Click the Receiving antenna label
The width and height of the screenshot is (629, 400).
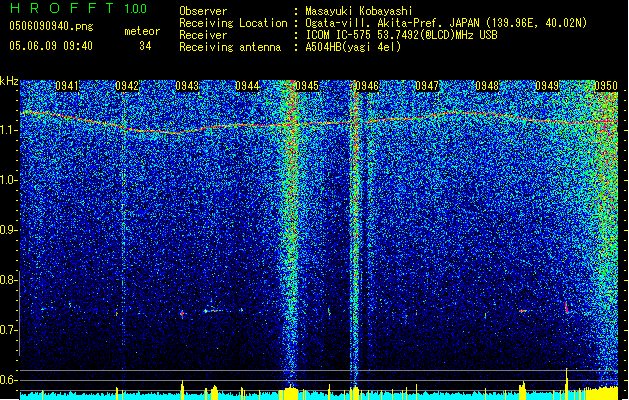(230, 47)
